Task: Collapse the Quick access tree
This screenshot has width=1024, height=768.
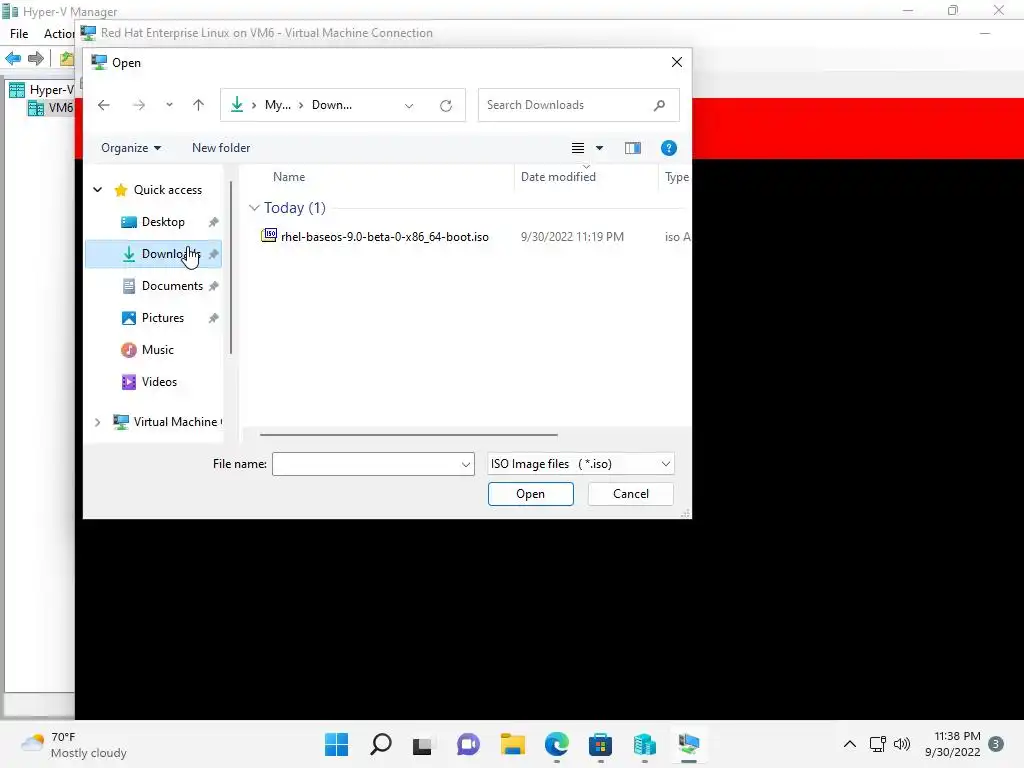Action: 97,190
